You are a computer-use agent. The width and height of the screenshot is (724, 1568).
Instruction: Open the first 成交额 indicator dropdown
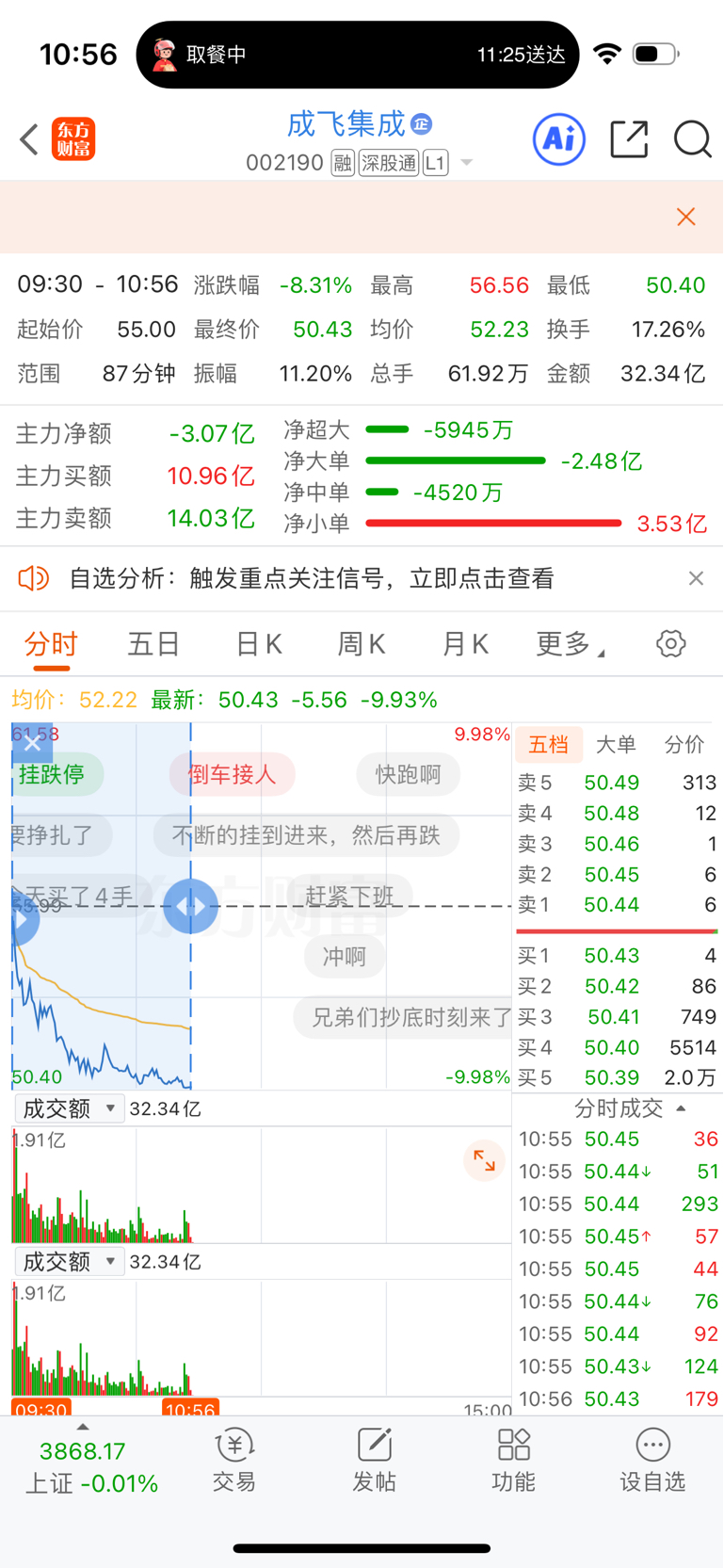point(70,1108)
